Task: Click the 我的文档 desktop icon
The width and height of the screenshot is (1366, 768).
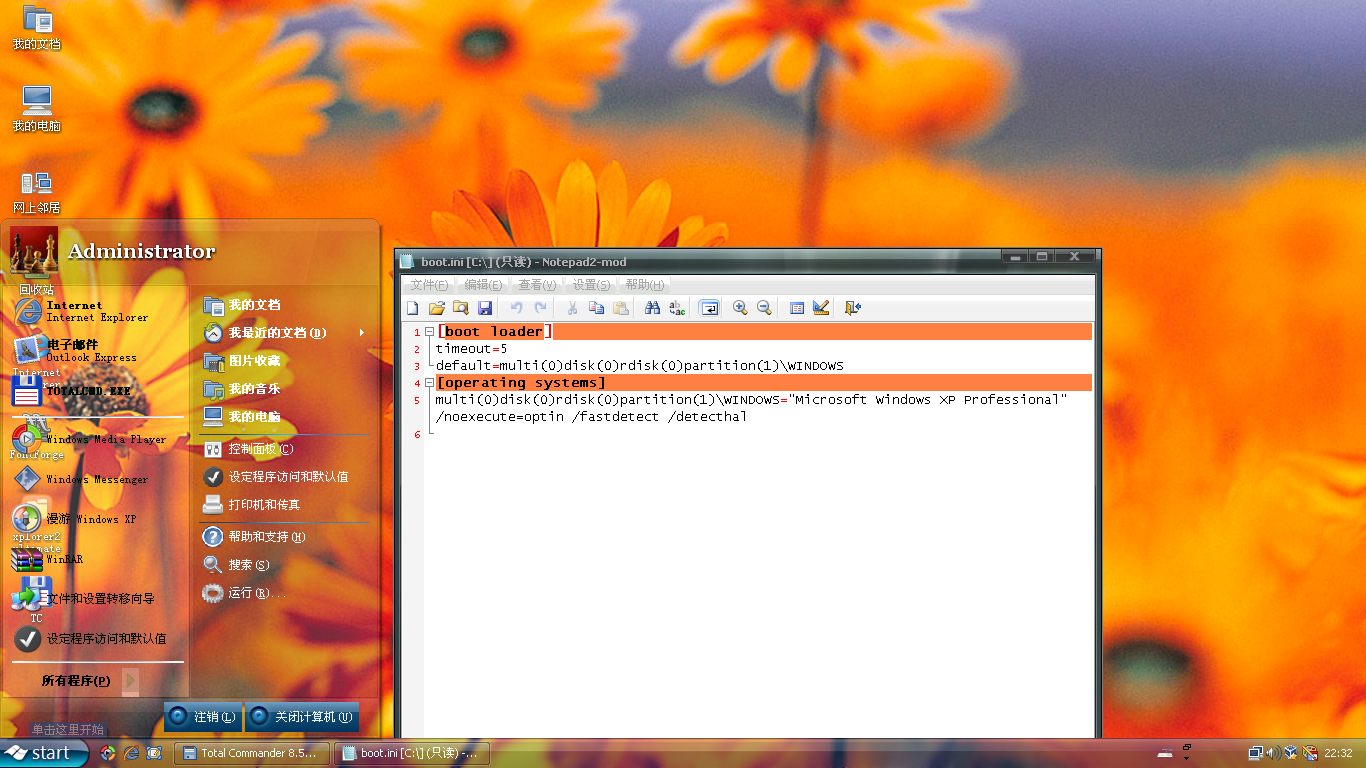Action: [x=37, y=27]
